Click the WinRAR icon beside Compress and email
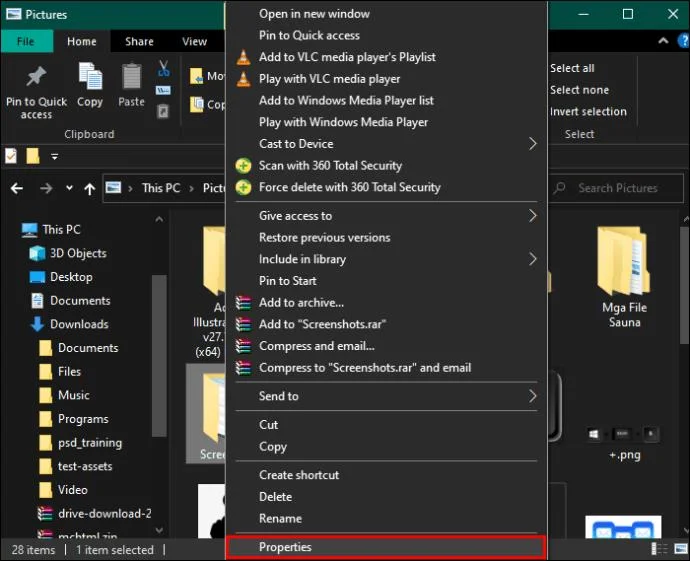Screen dimensions: 690x561 (x=243, y=346)
